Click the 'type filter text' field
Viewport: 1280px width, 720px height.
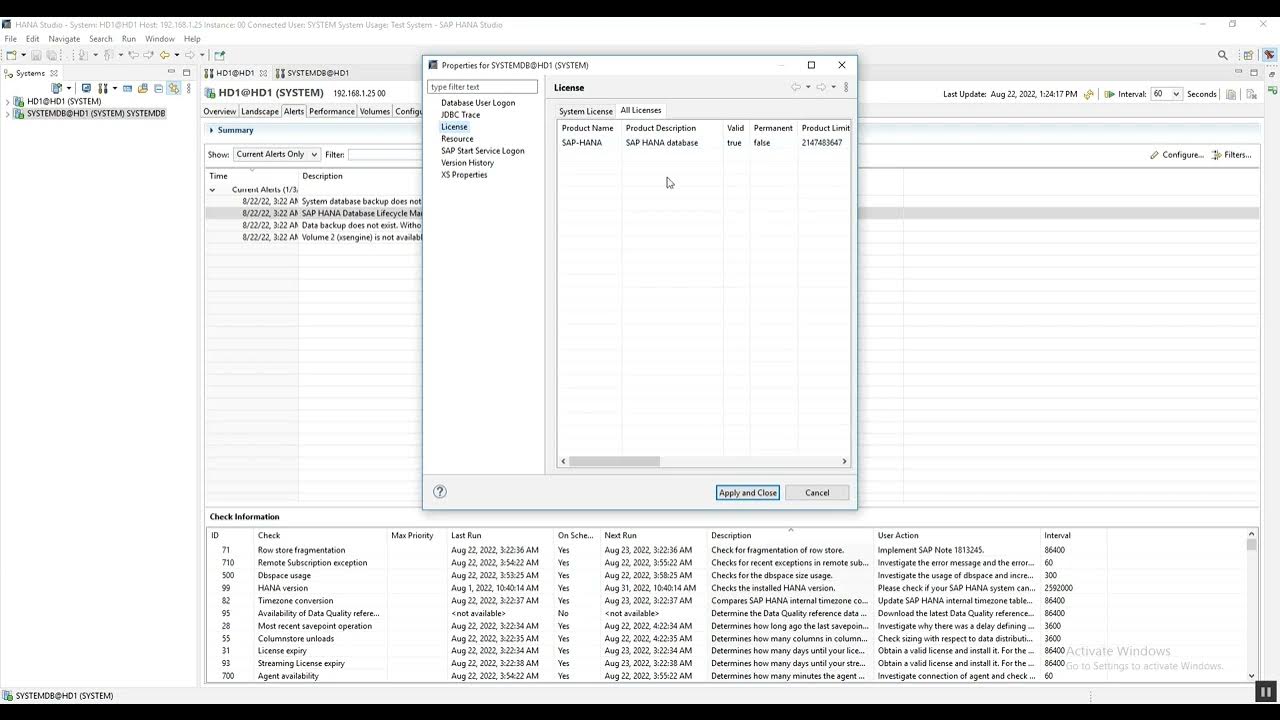pyautogui.click(x=482, y=87)
